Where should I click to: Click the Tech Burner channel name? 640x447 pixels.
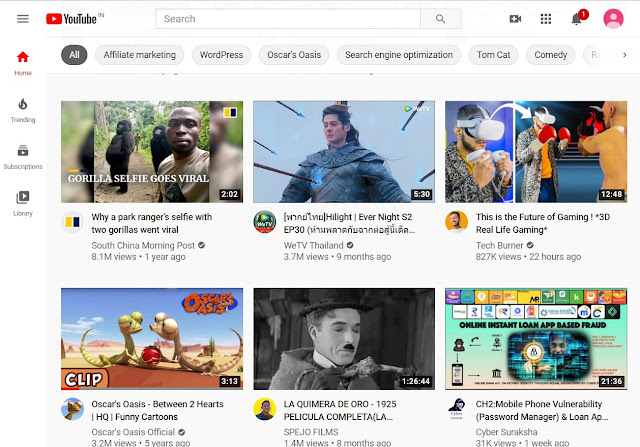pos(499,245)
